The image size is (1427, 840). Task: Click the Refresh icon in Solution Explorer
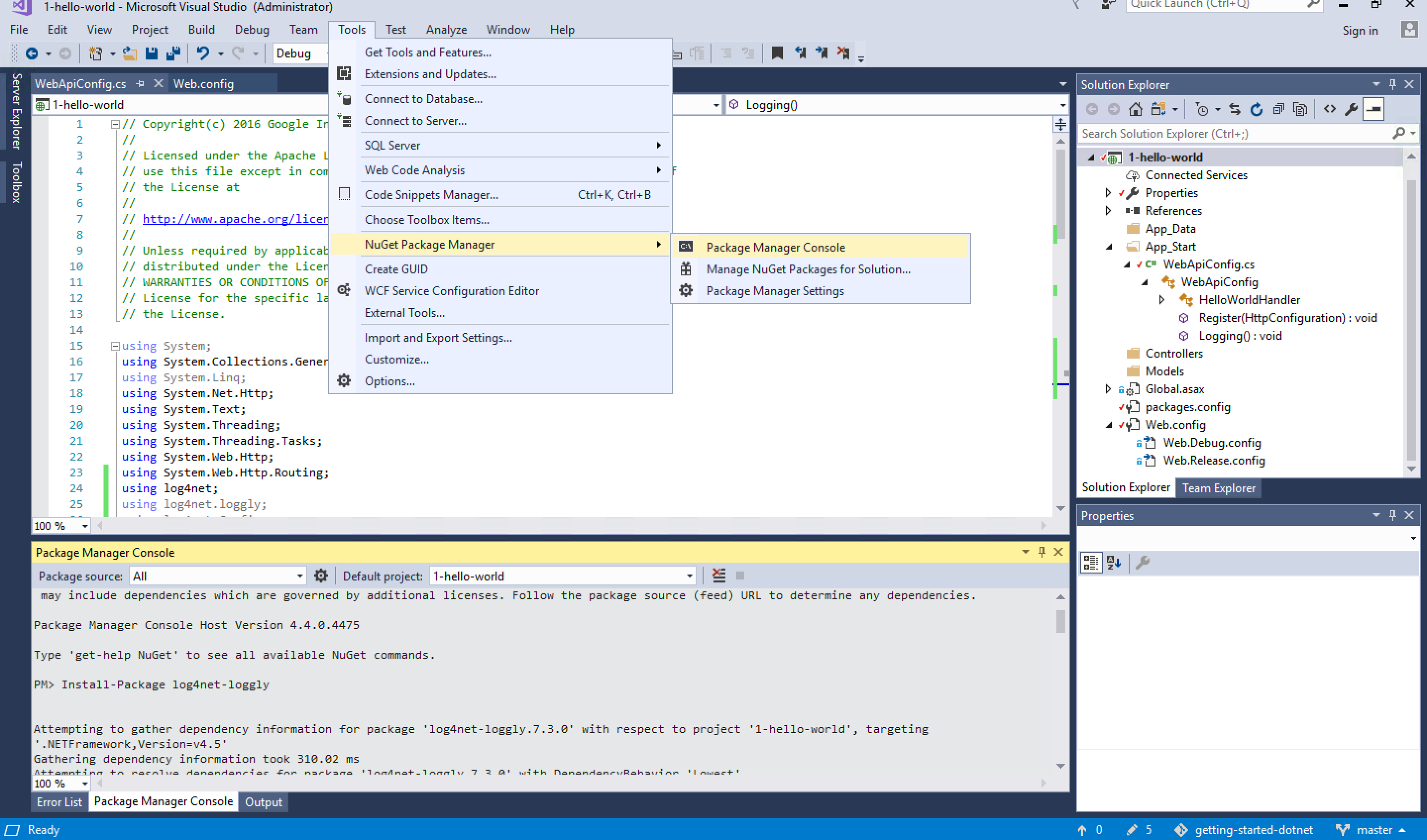point(1256,109)
